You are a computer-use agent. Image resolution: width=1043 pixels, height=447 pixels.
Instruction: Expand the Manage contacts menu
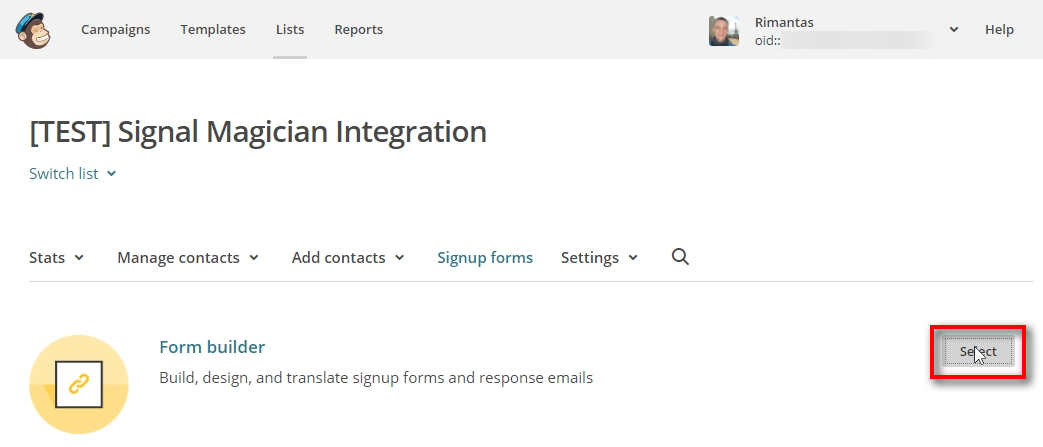[x=188, y=257]
